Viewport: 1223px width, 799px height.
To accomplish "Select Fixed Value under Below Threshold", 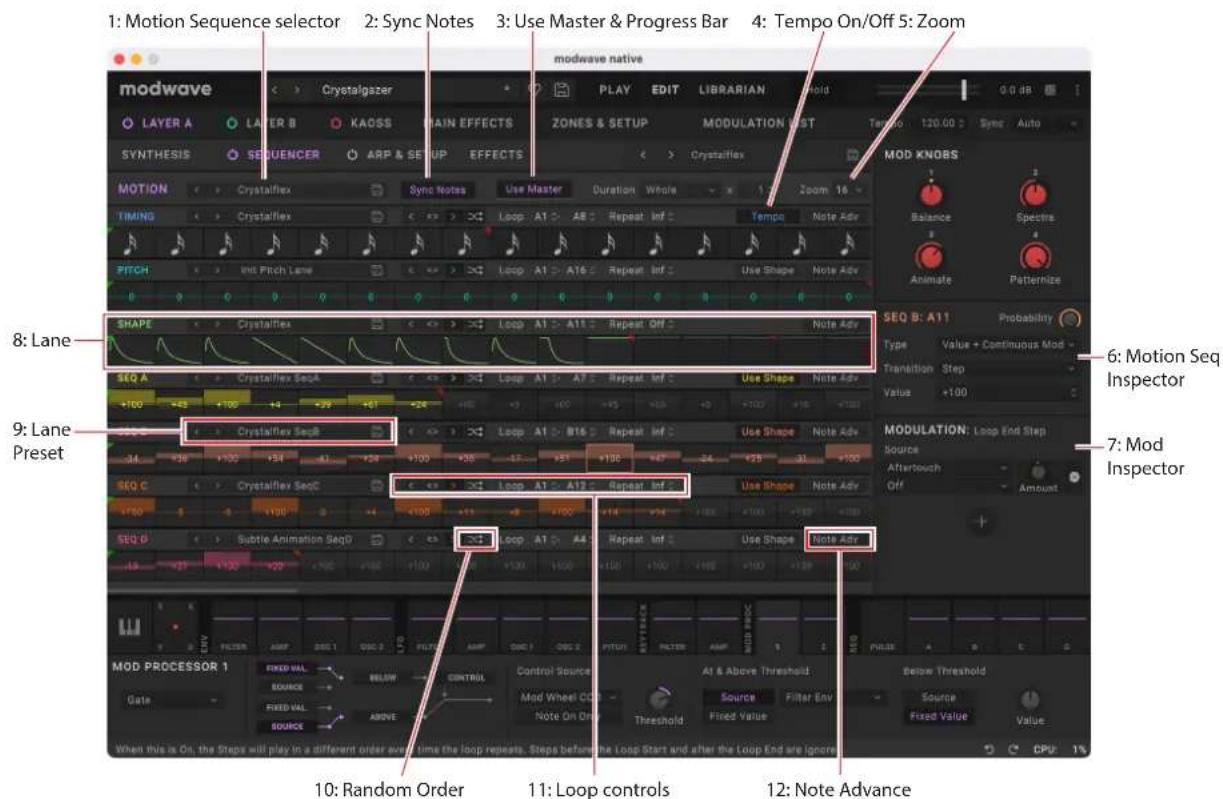I will pos(938,716).
